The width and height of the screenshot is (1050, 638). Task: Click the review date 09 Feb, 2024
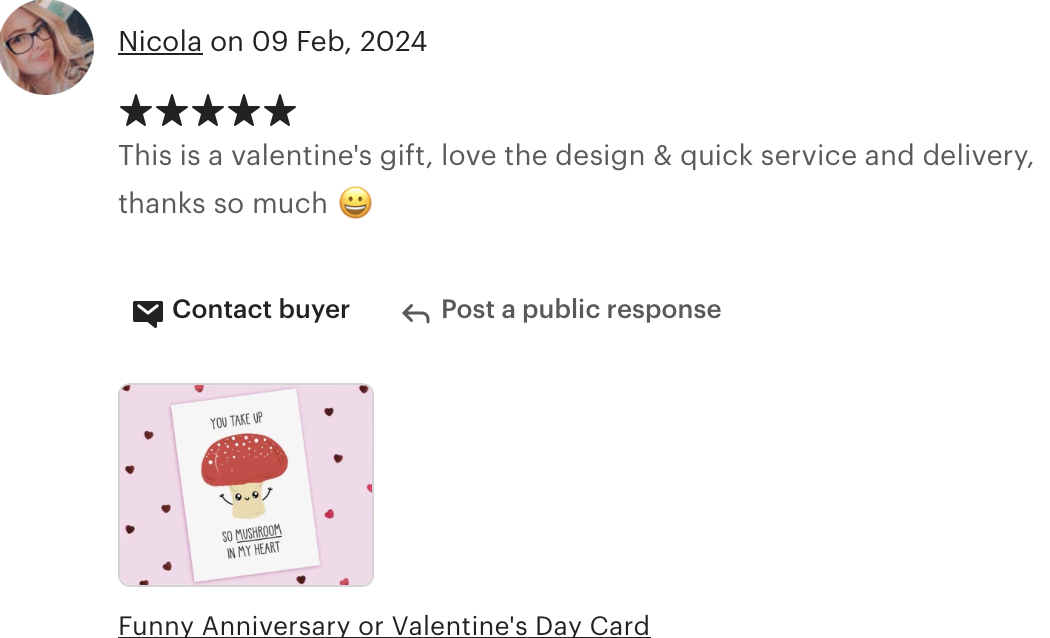point(340,42)
